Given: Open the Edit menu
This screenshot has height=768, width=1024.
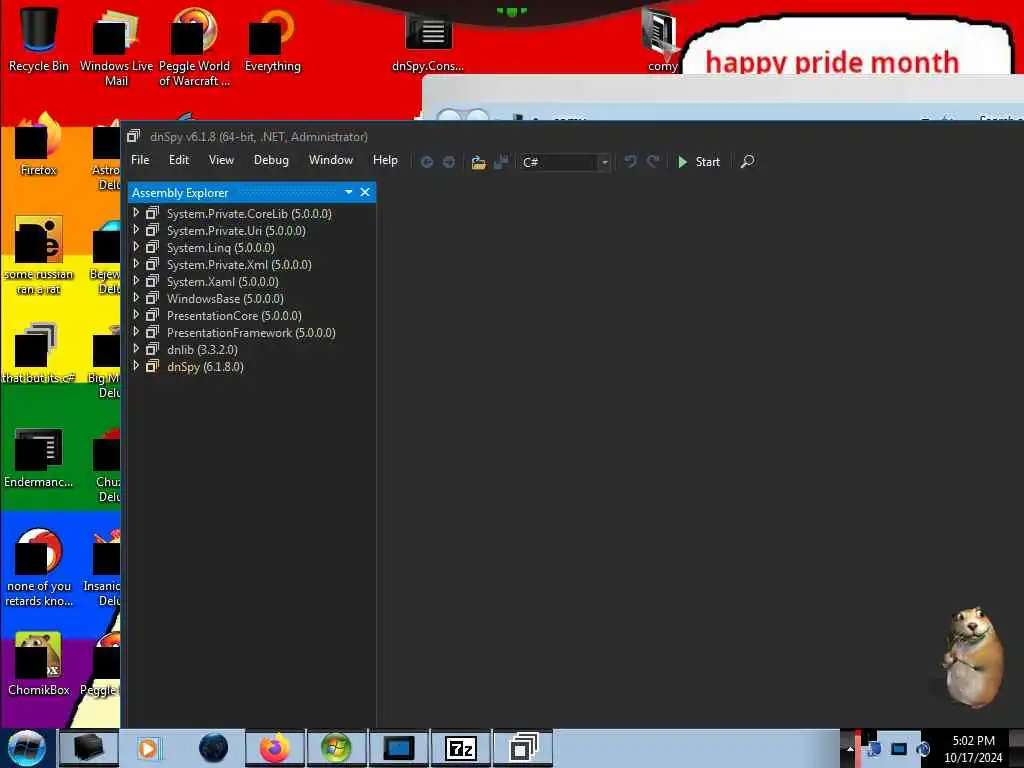Looking at the screenshot, I should [x=178, y=160].
